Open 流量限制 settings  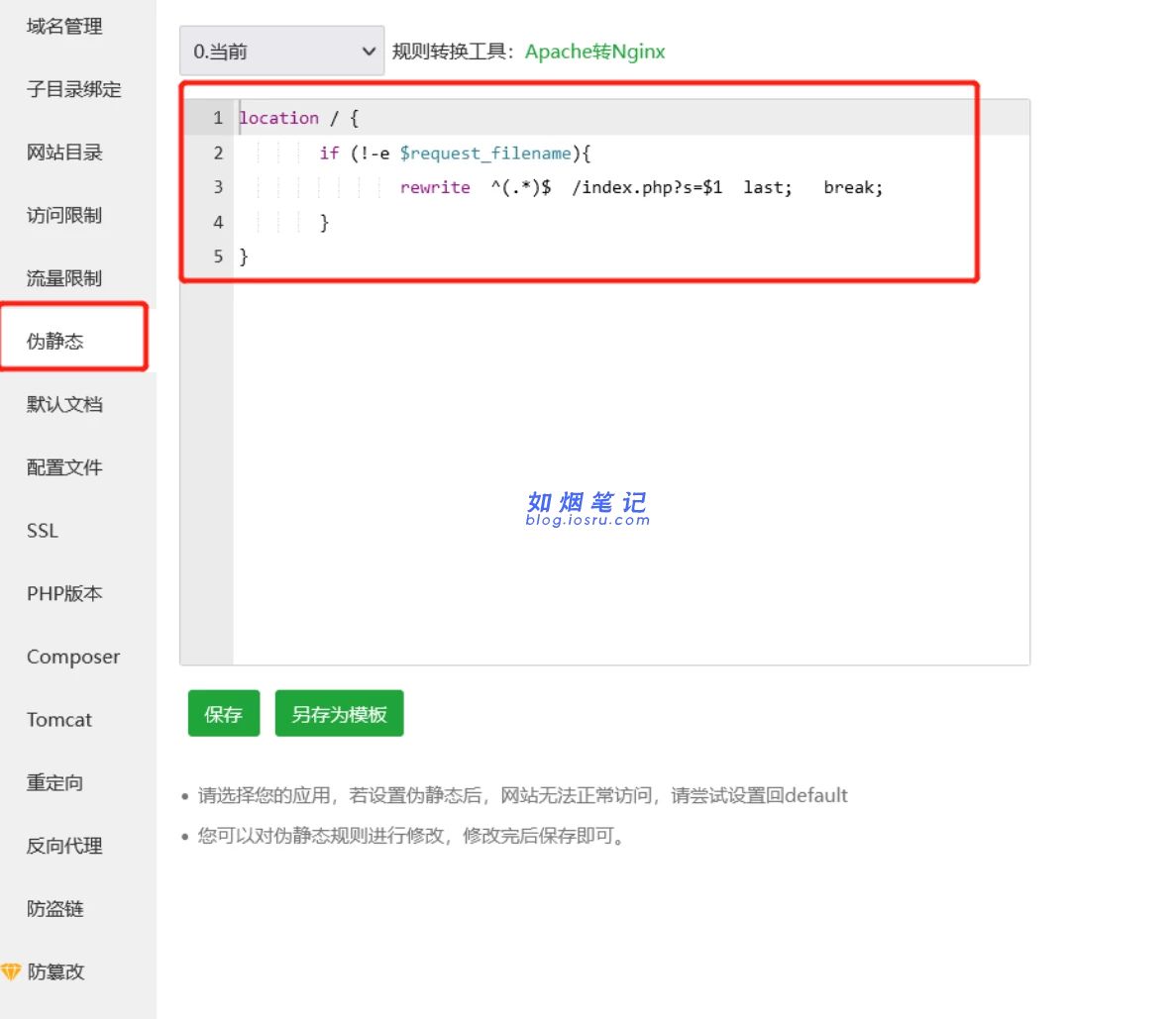(64, 278)
